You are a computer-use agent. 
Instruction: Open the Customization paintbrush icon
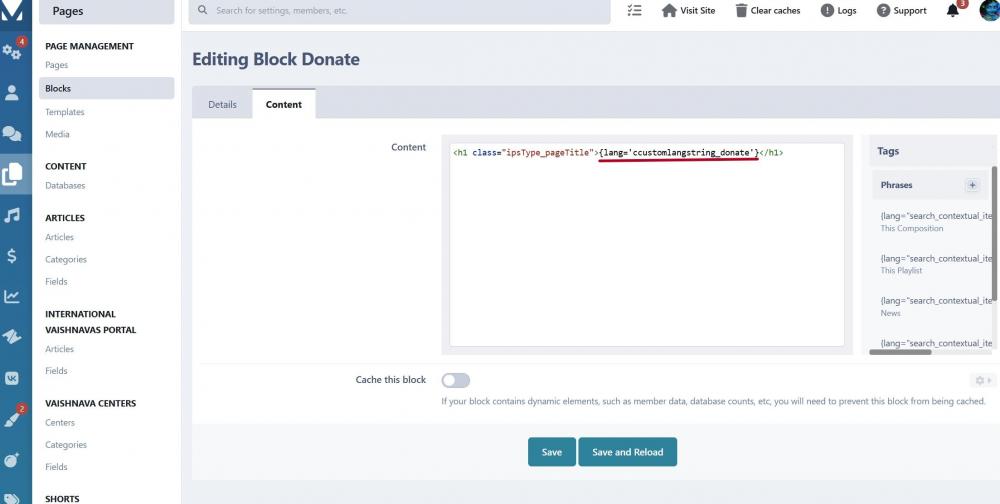point(11,419)
